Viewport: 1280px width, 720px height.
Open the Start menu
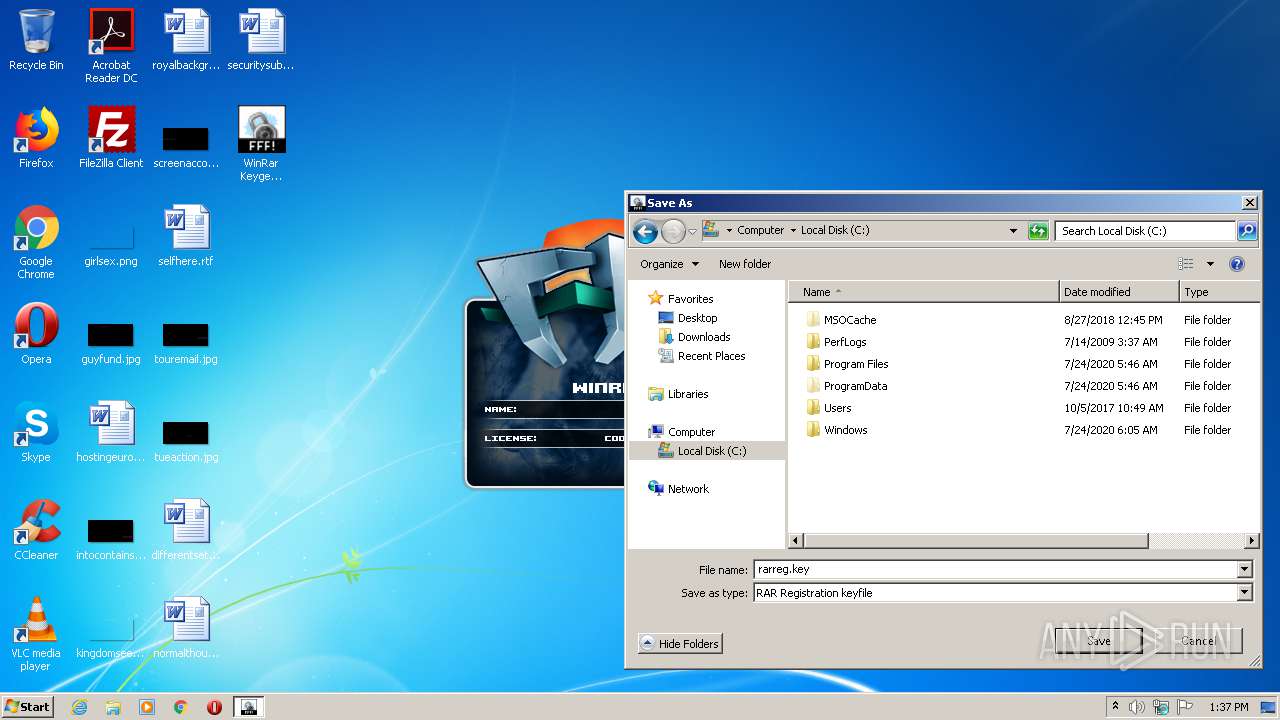coord(28,707)
